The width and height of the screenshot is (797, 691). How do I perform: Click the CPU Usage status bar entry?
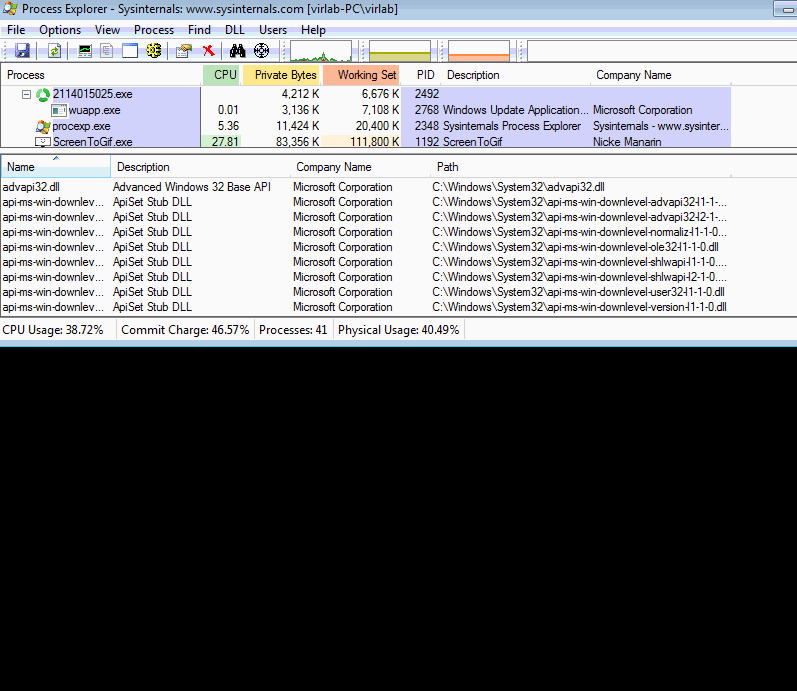pyautogui.click(x=53, y=330)
